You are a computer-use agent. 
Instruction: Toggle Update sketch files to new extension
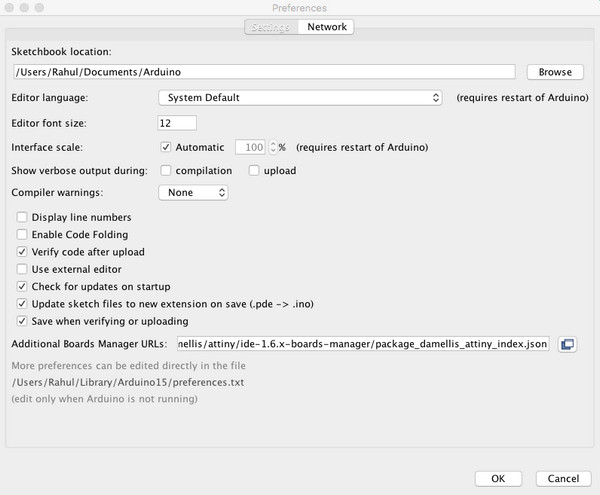22,304
